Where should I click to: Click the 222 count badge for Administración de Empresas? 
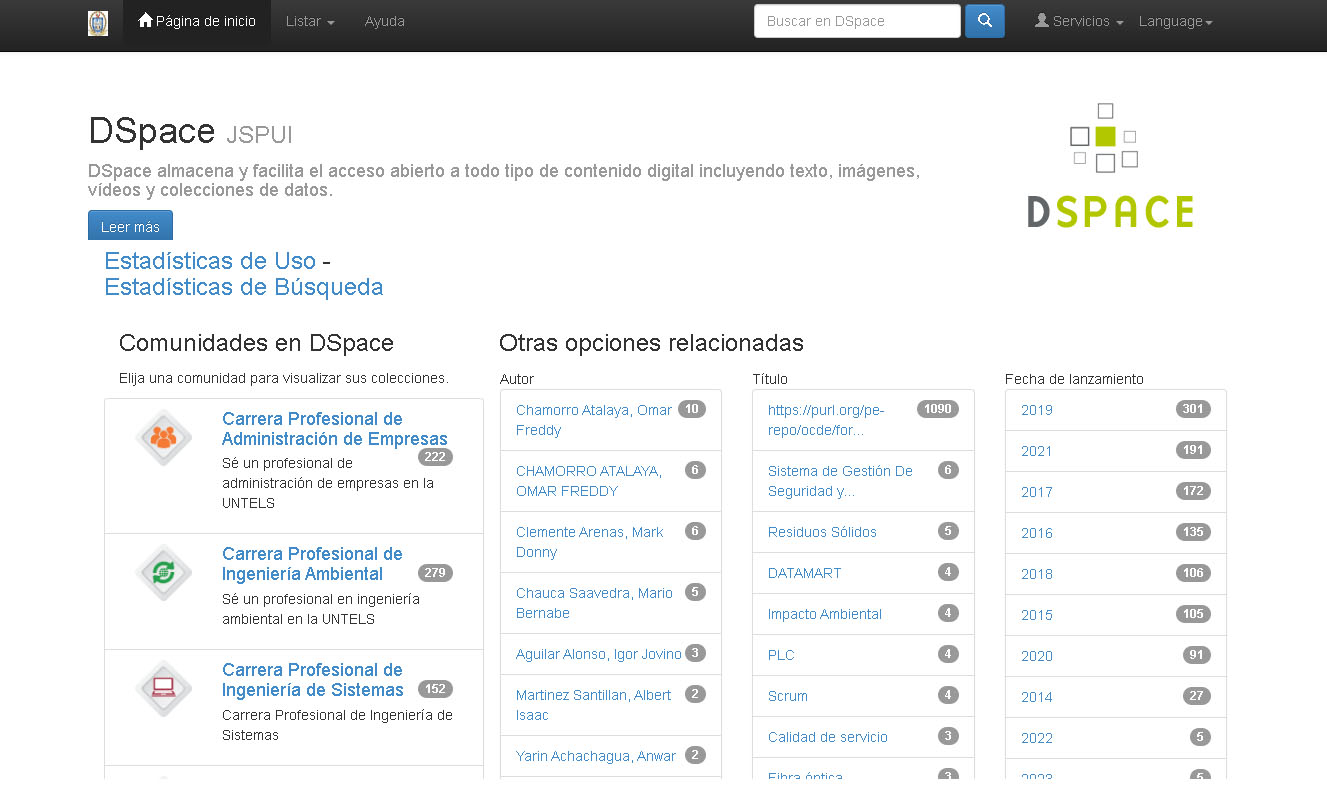pyautogui.click(x=435, y=457)
